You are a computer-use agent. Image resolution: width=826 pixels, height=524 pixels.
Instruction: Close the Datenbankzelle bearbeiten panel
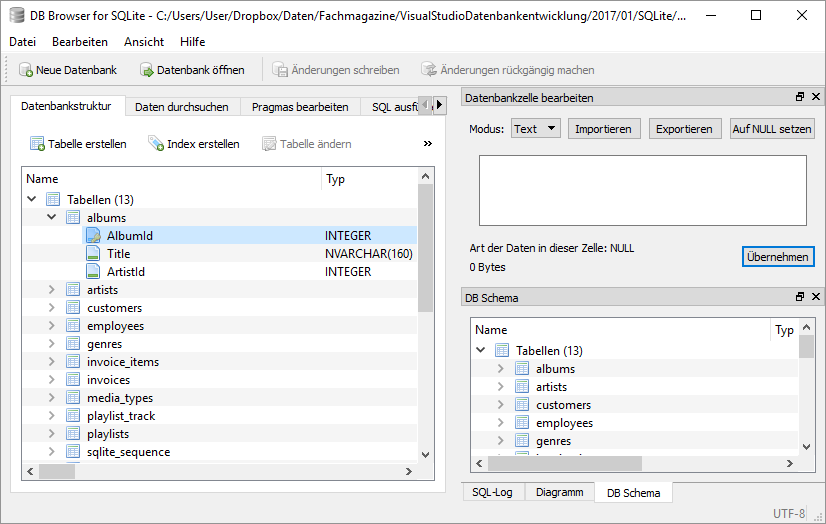pyautogui.click(x=816, y=96)
